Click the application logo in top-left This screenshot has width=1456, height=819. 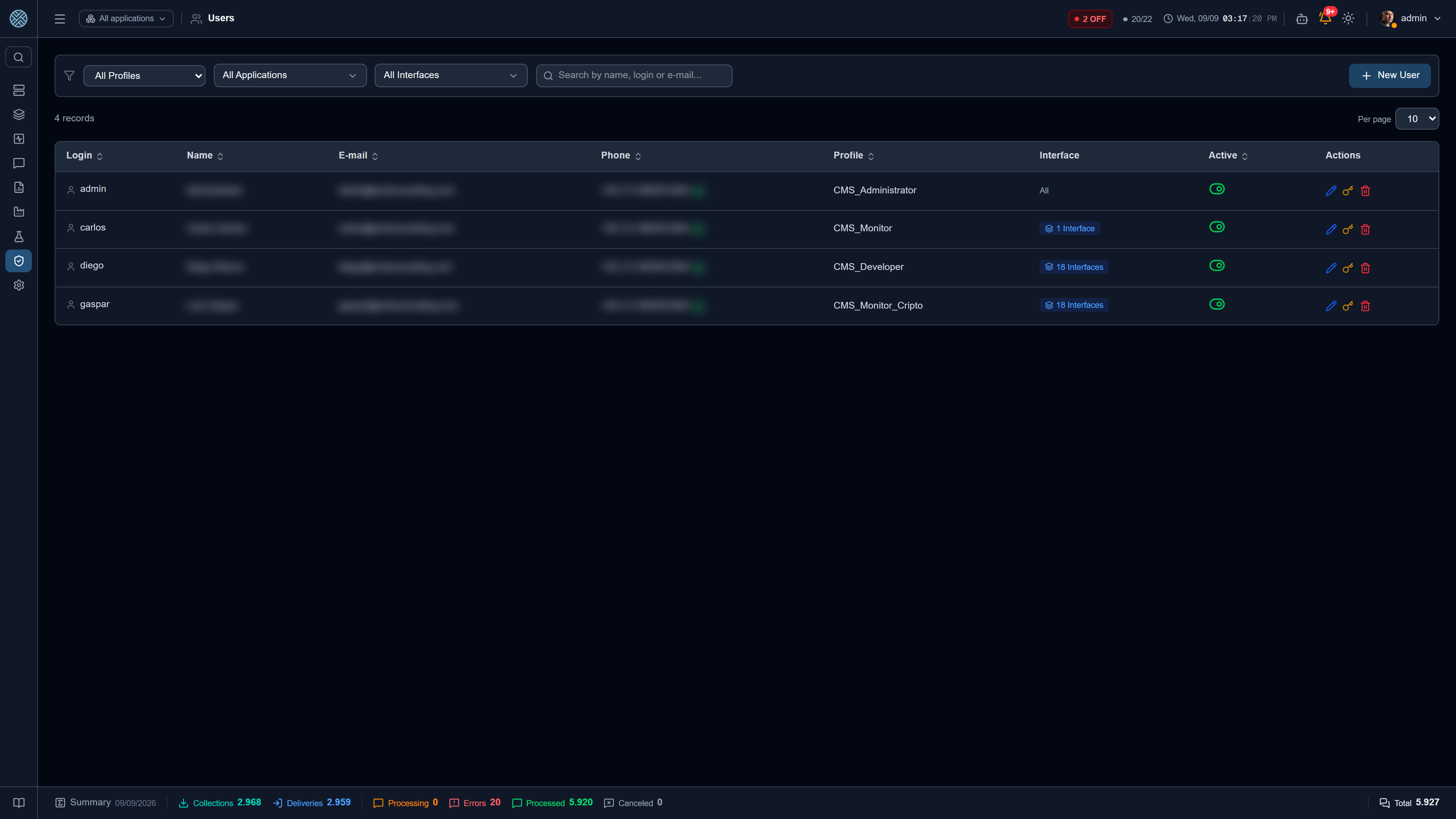tap(19, 19)
